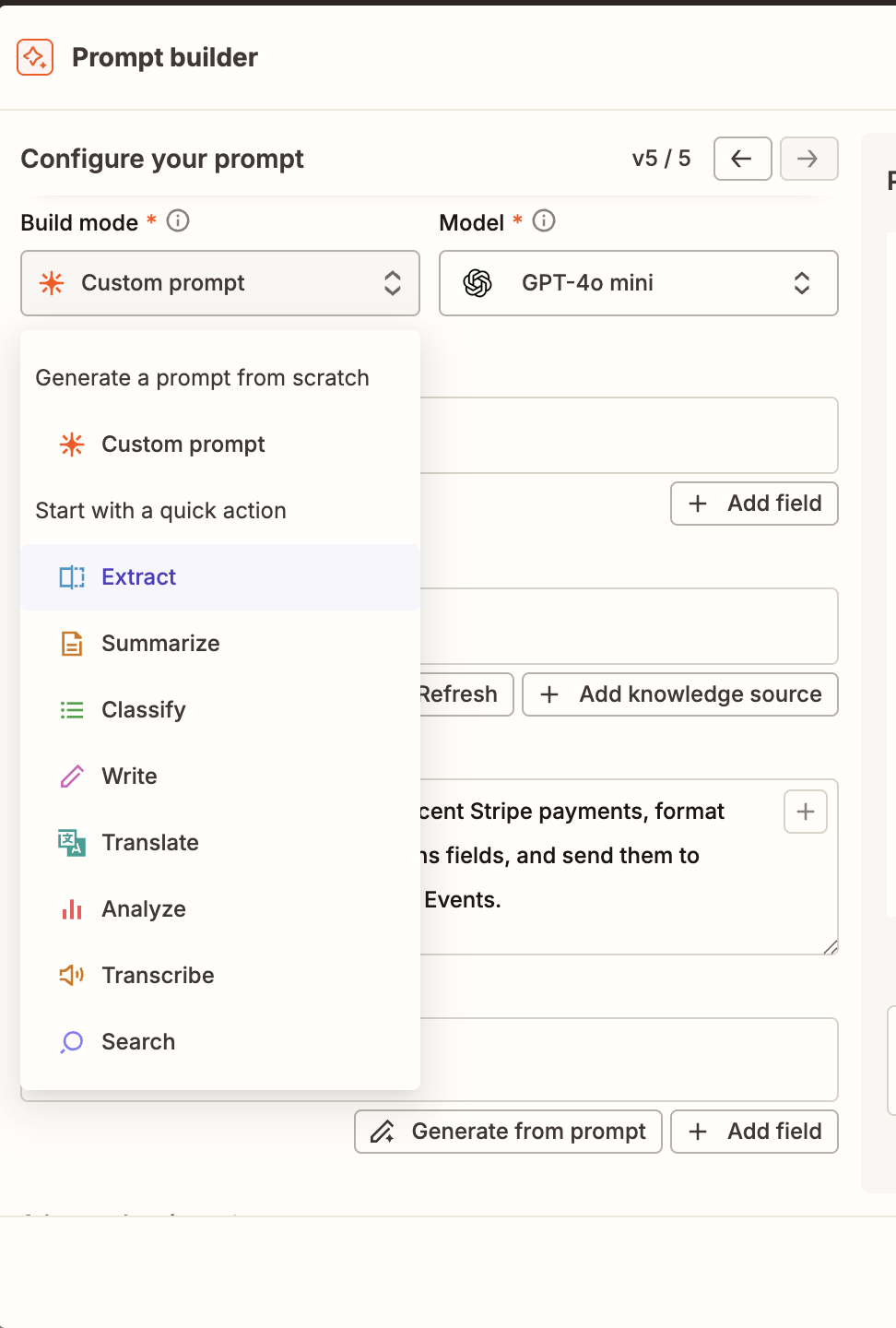Choose the Extract quick action
Screen dimensions: 896x1328
pos(220,577)
